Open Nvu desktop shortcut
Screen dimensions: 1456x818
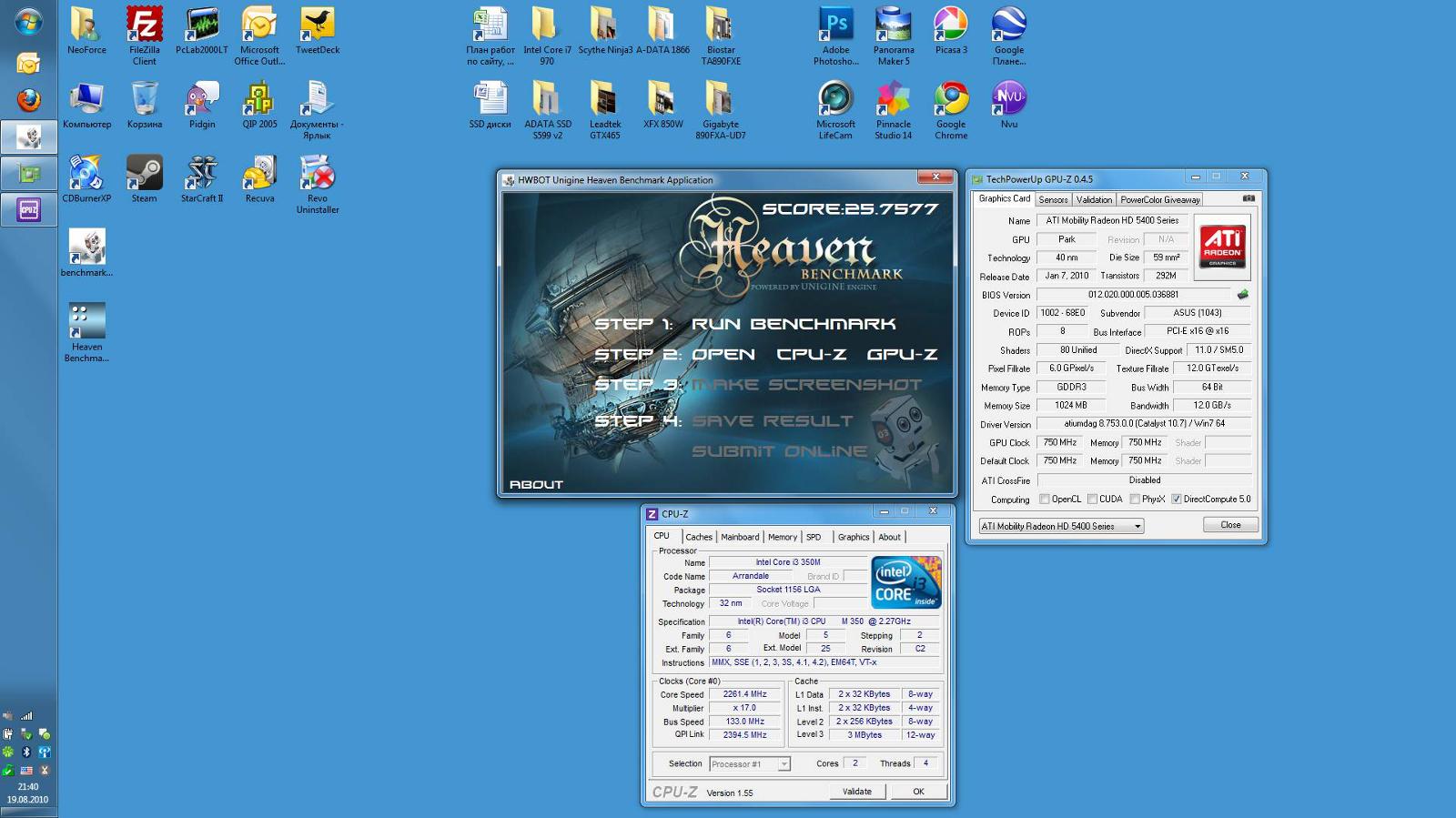click(x=1008, y=105)
